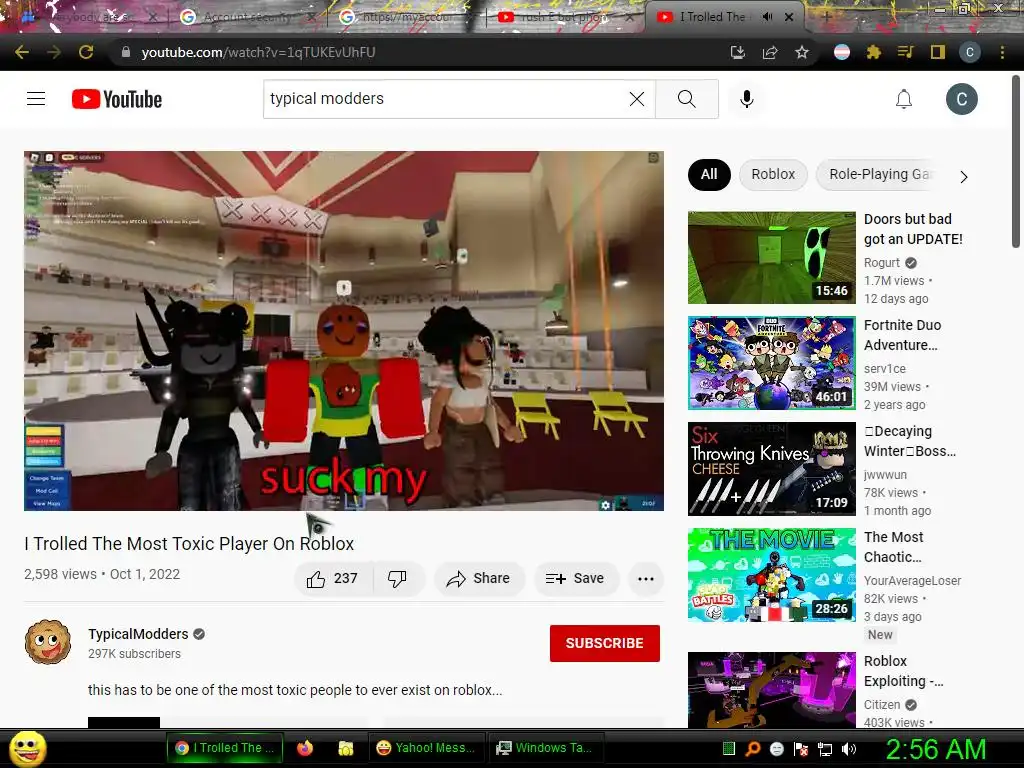Open 'The Most Chaotic...' video title

(x=893, y=547)
